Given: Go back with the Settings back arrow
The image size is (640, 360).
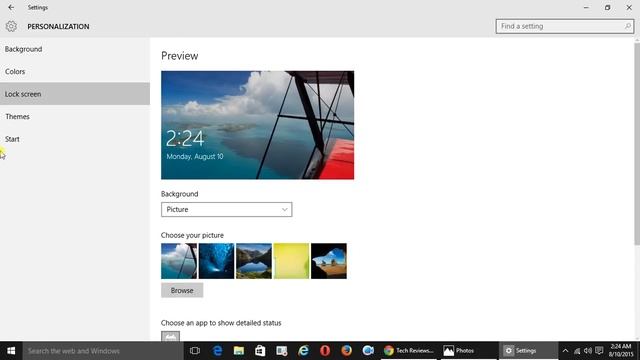Looking at the screenshot, I should pyautogui.click(x=11, y=7).
